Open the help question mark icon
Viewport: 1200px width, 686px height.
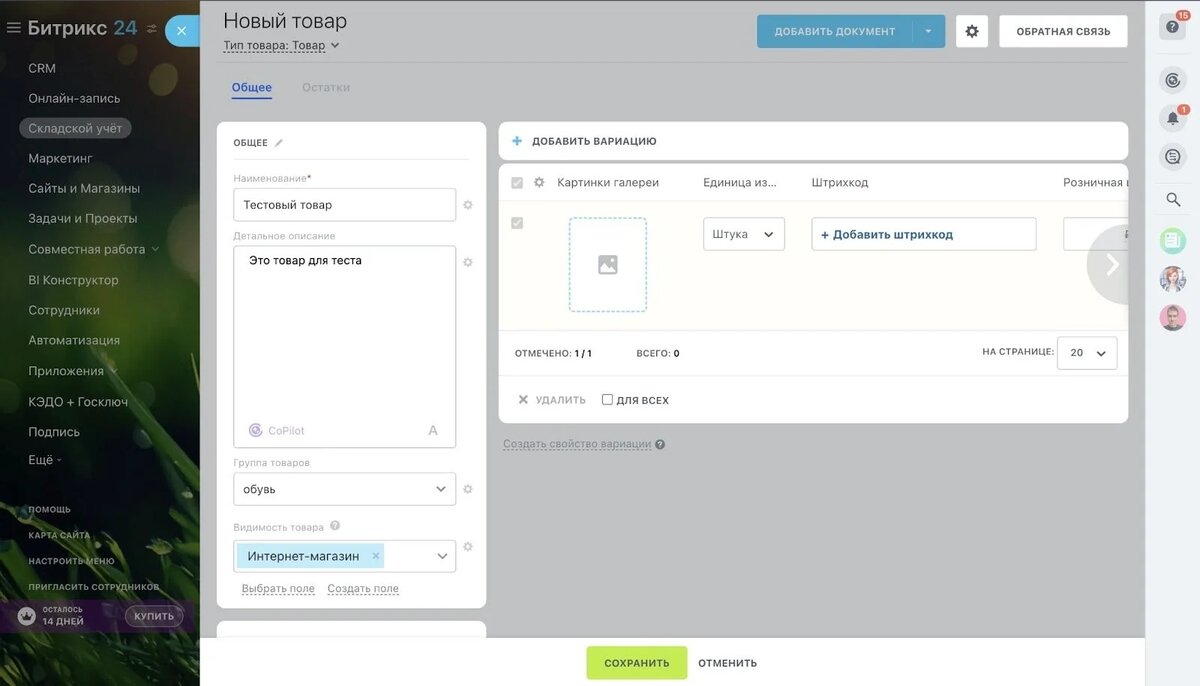coord(1173,27)
